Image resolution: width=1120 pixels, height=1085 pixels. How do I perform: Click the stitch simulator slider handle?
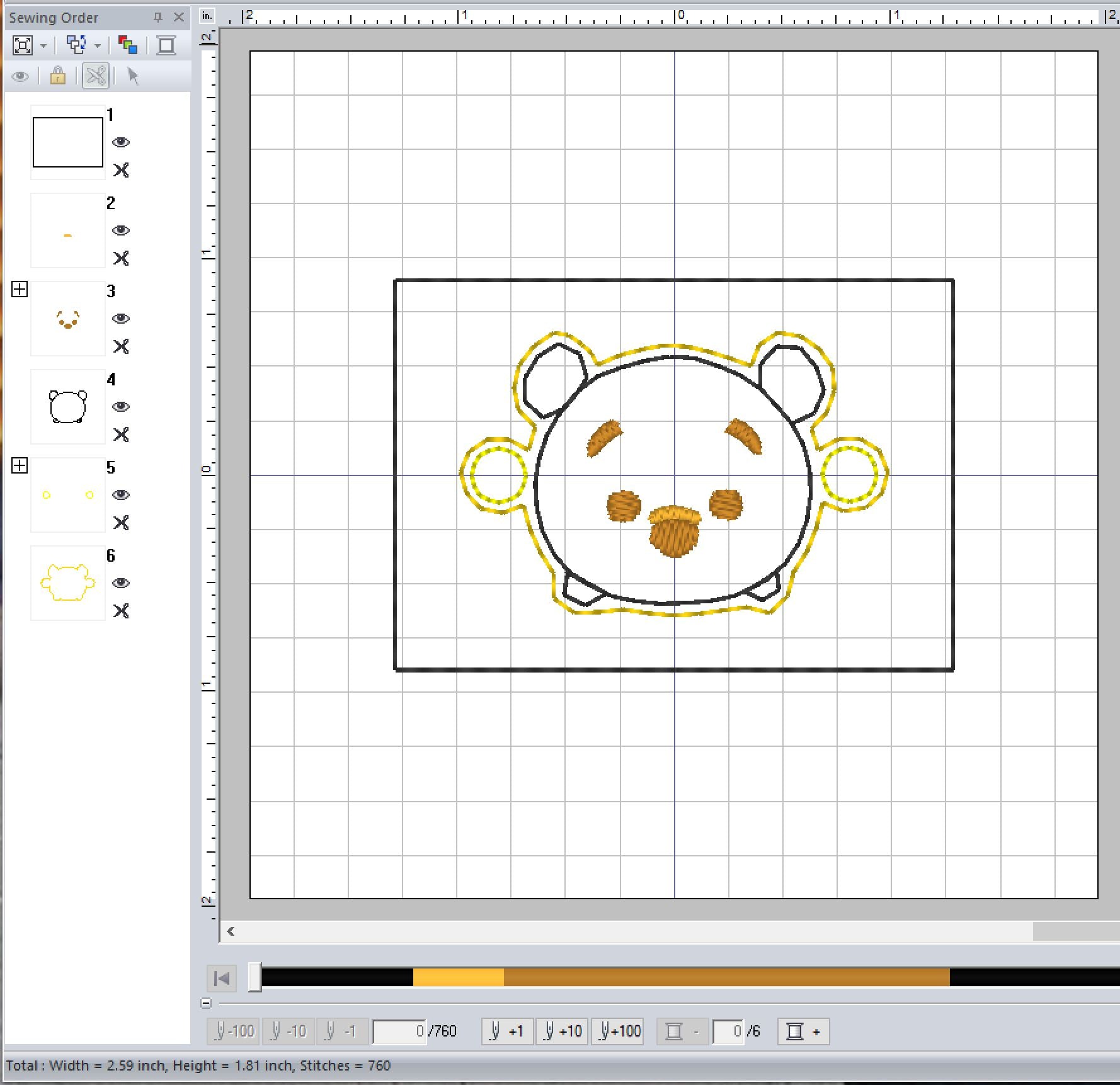254,977
